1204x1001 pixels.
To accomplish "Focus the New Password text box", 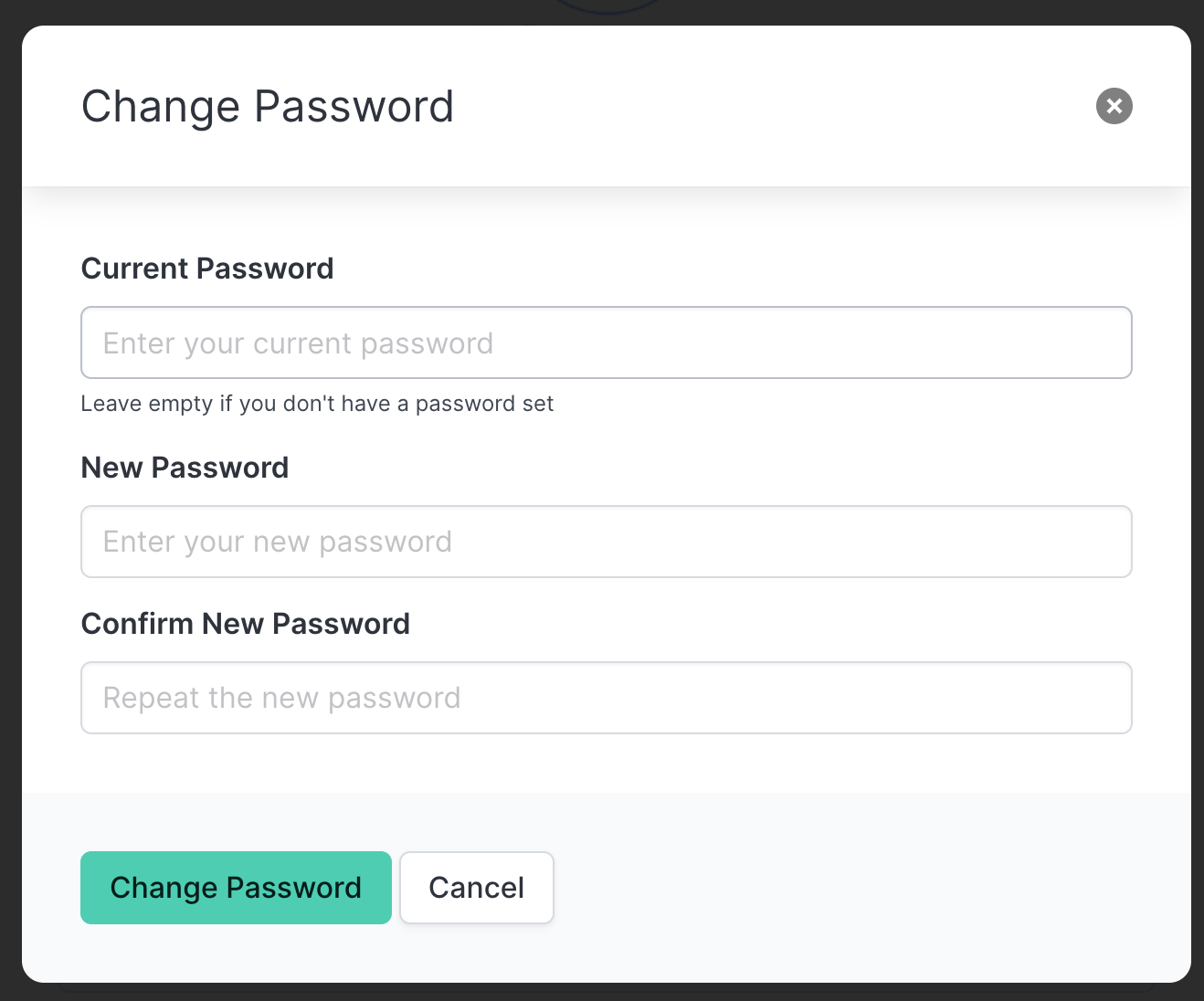I will (606, 542).
